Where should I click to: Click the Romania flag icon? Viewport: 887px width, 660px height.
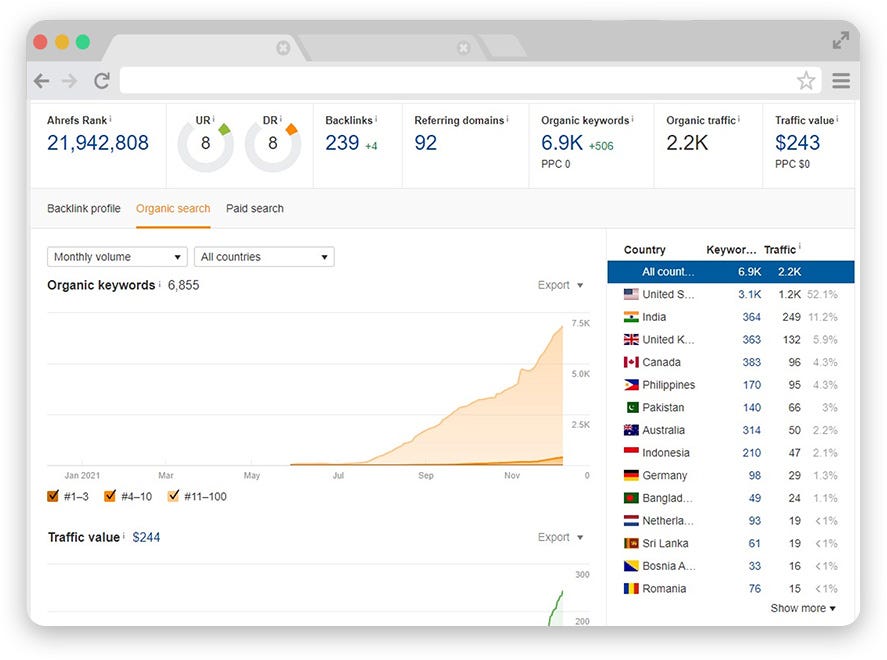click(631, 588)
